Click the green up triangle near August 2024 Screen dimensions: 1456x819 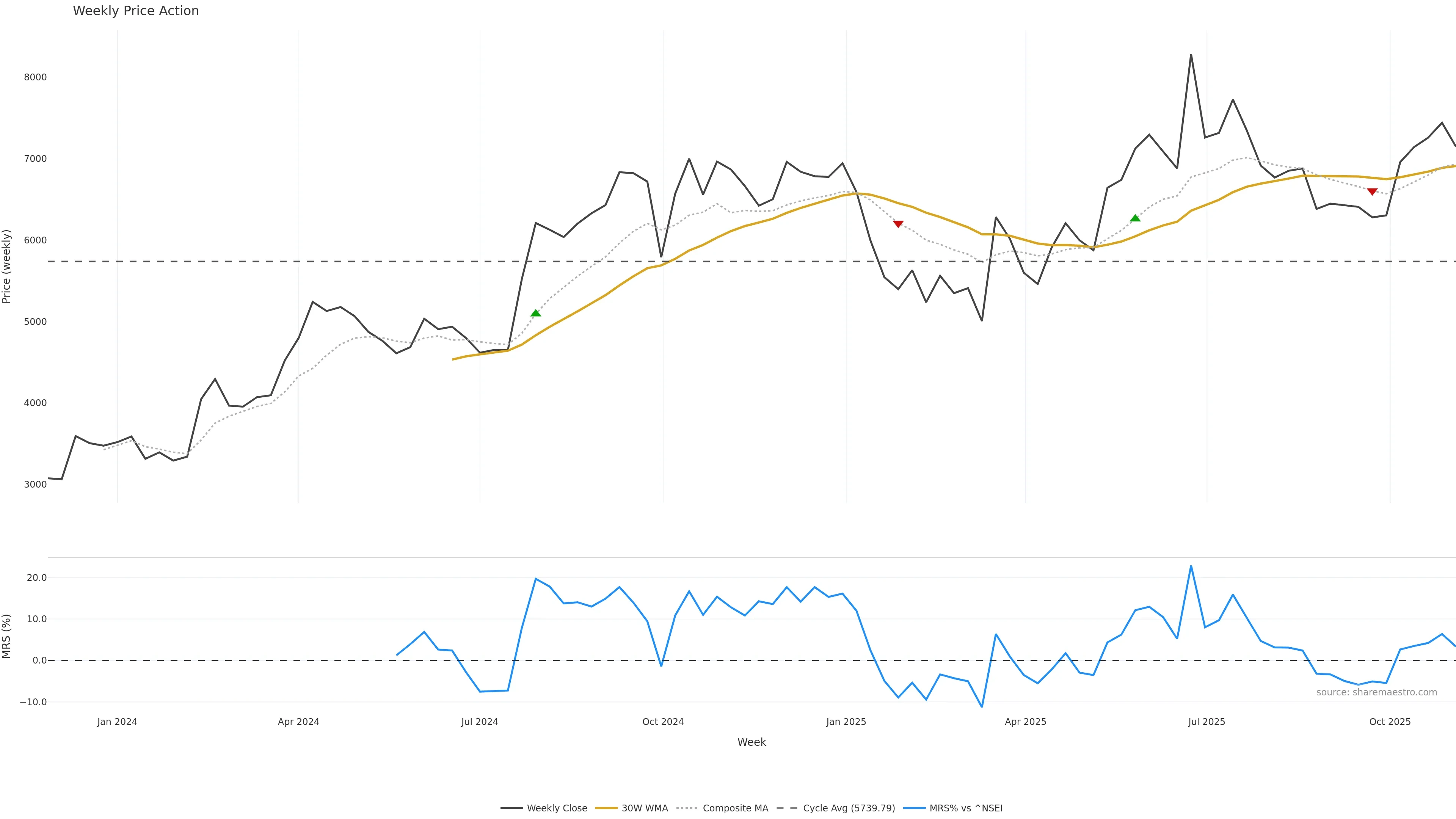536,313
